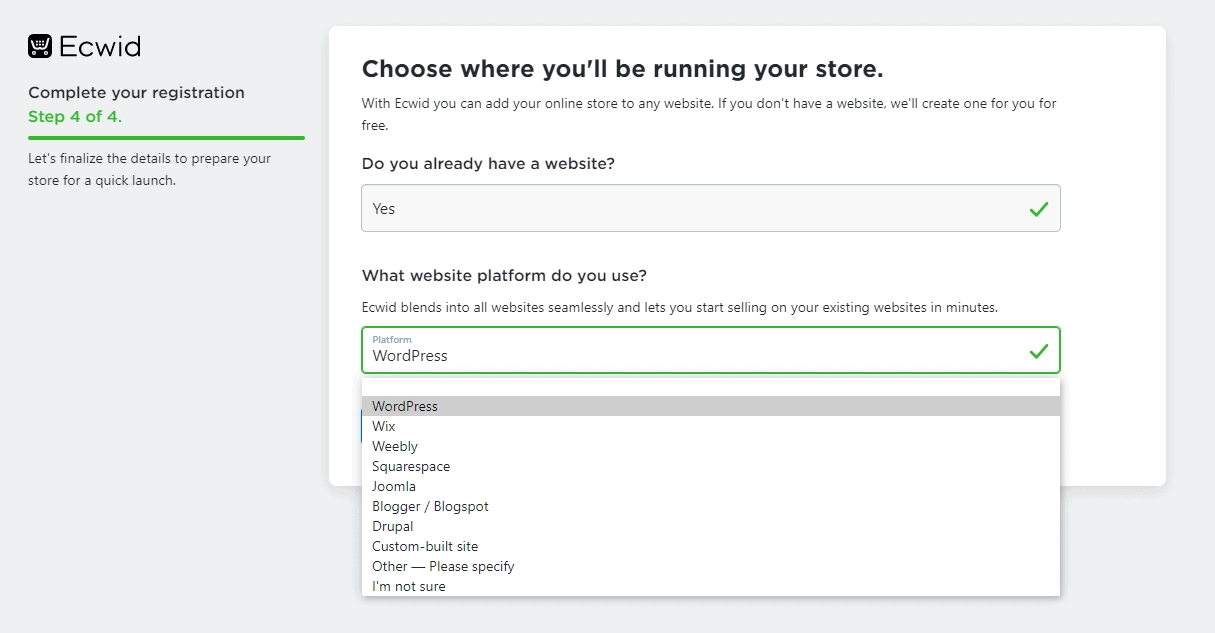Select 'I'm not sure' from the list
The height and width of the screenshot is (633, 1215).
coord(408,586)
